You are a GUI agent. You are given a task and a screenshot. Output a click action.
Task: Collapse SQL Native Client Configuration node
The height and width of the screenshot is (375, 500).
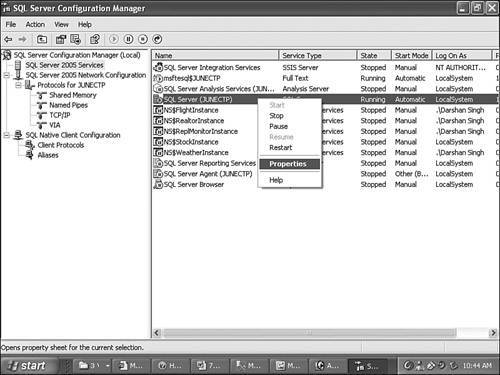click(x=6, y=135)
